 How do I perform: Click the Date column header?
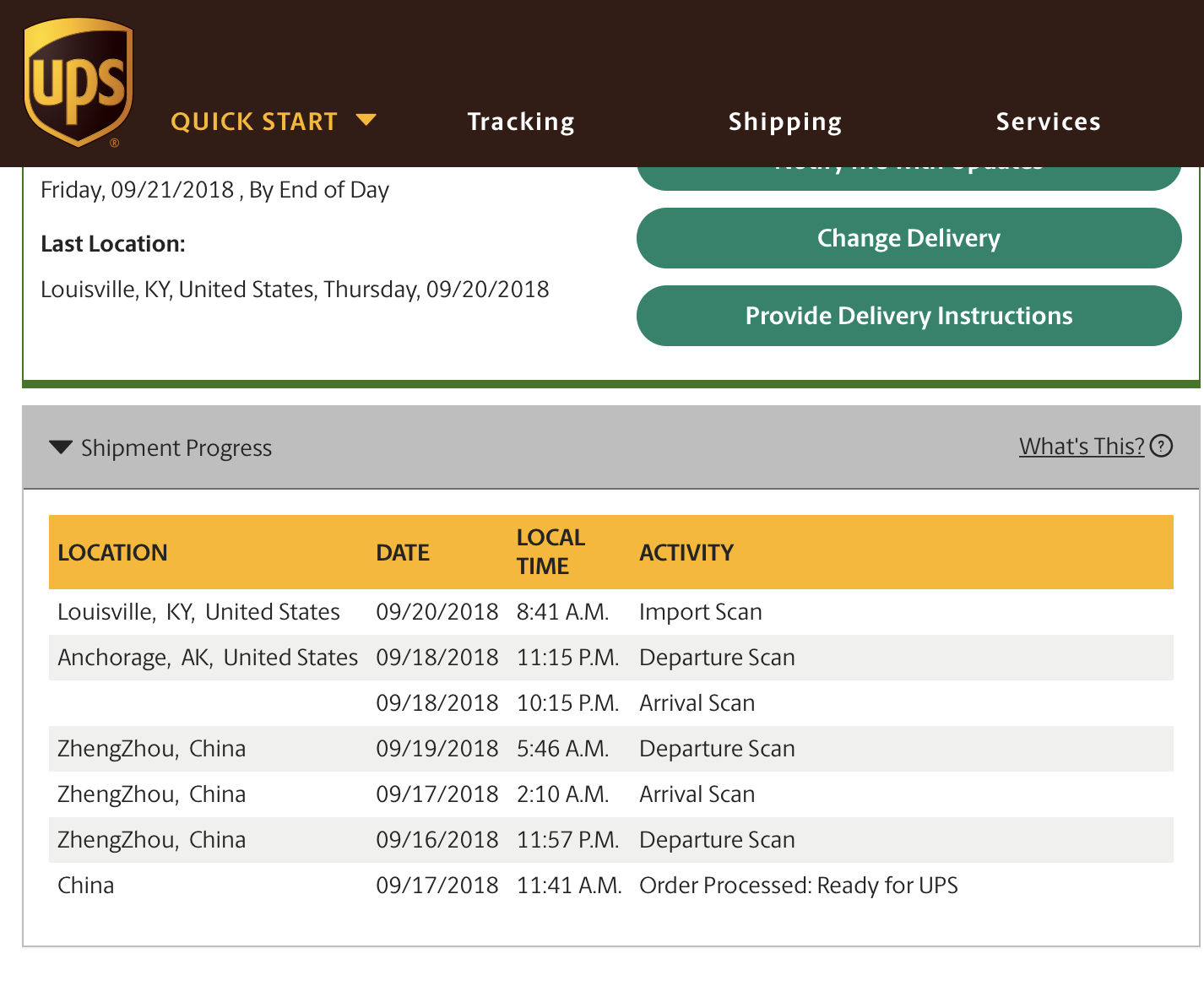403,553
